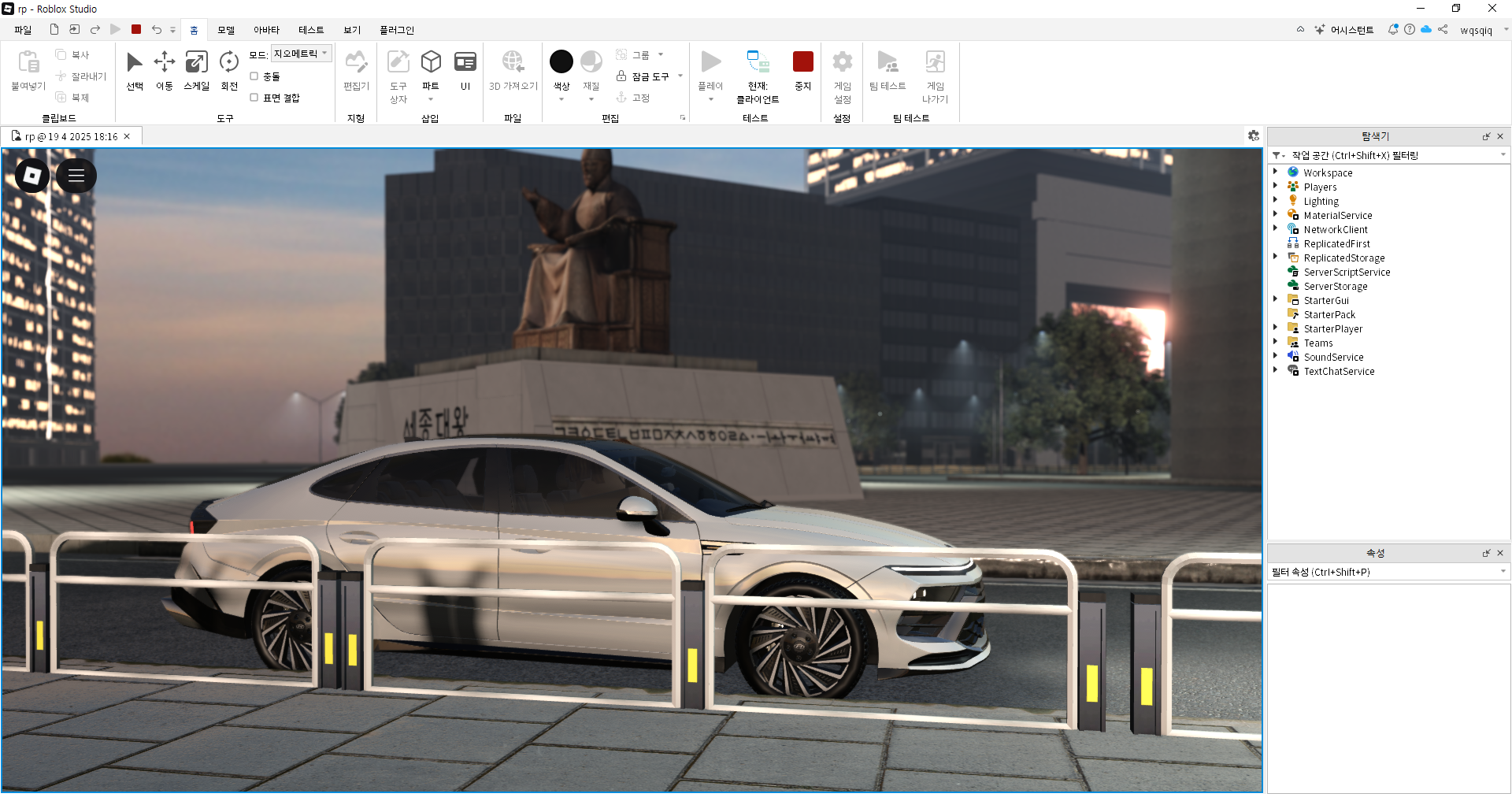Screen dimensions: 1512x801
Task: Click the 재질 material icon
Action: [x=591, y=61]
